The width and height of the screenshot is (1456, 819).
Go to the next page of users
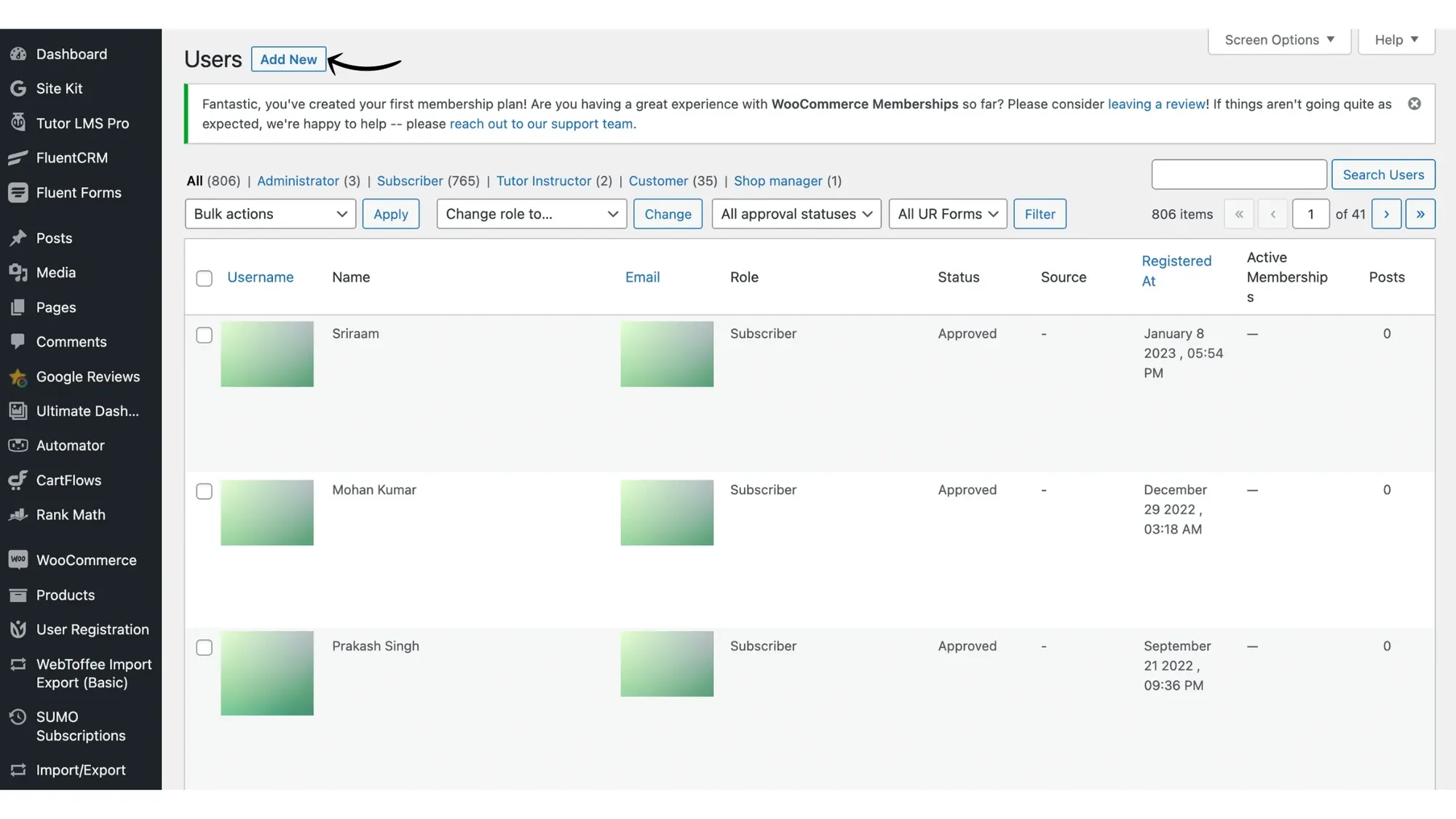[1386, 214]
